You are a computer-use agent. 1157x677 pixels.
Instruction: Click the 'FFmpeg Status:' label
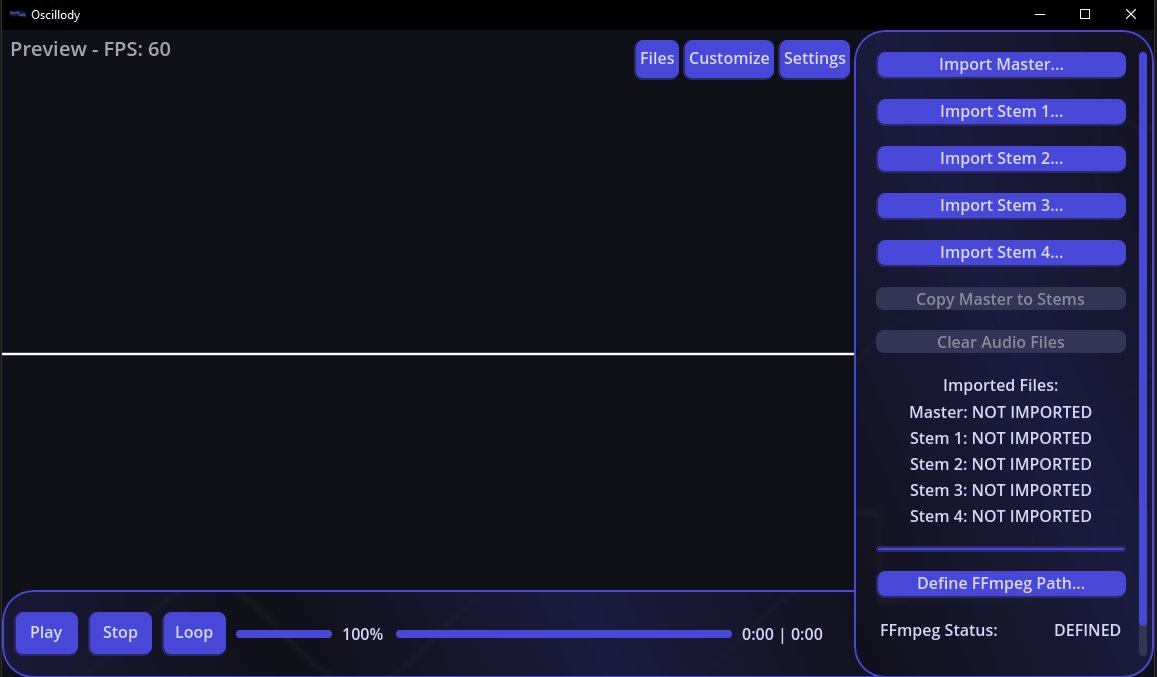939,630
